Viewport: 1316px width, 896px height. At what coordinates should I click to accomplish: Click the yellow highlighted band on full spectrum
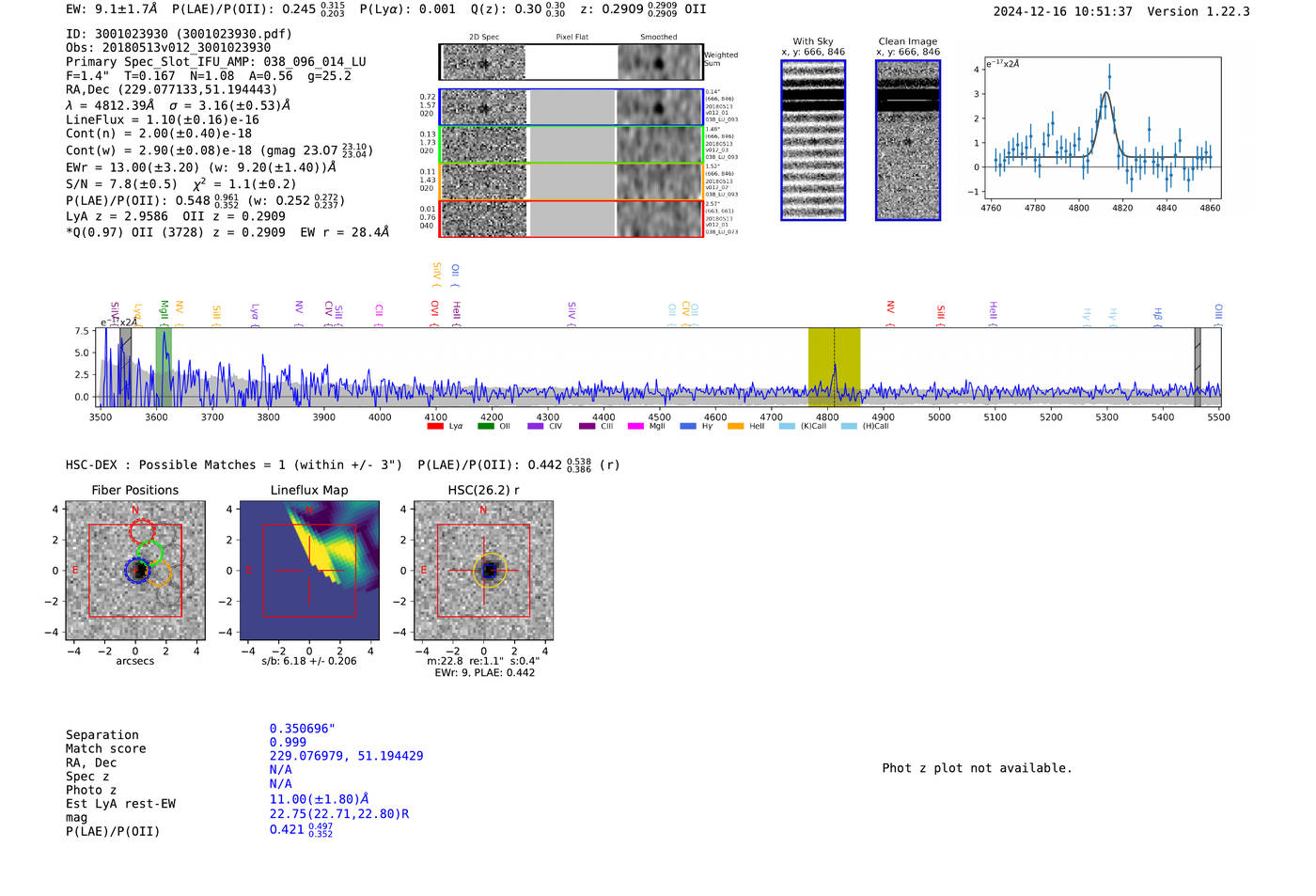click(834, 368)
